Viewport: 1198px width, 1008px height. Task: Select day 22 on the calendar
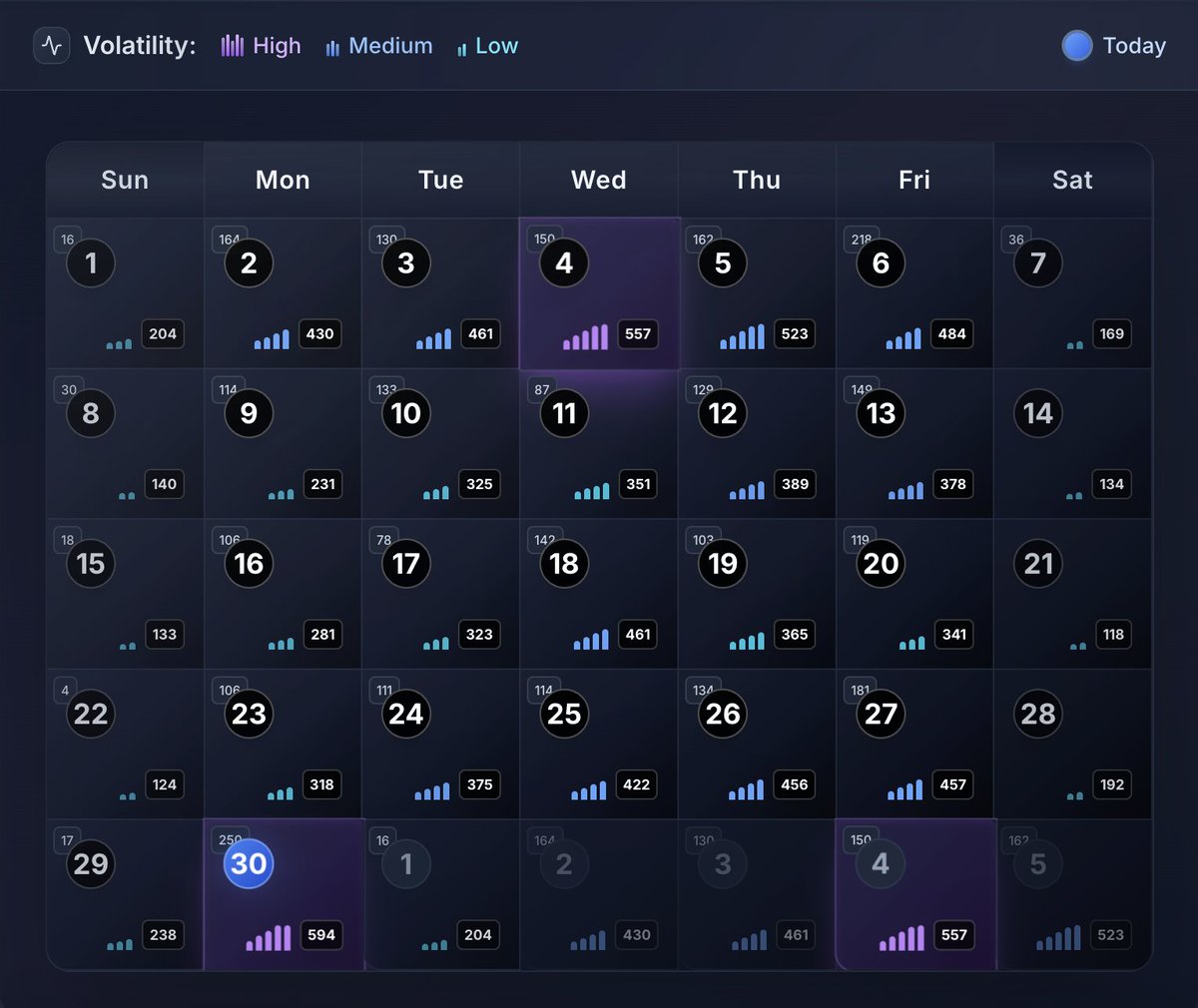[x=91, y=714]
